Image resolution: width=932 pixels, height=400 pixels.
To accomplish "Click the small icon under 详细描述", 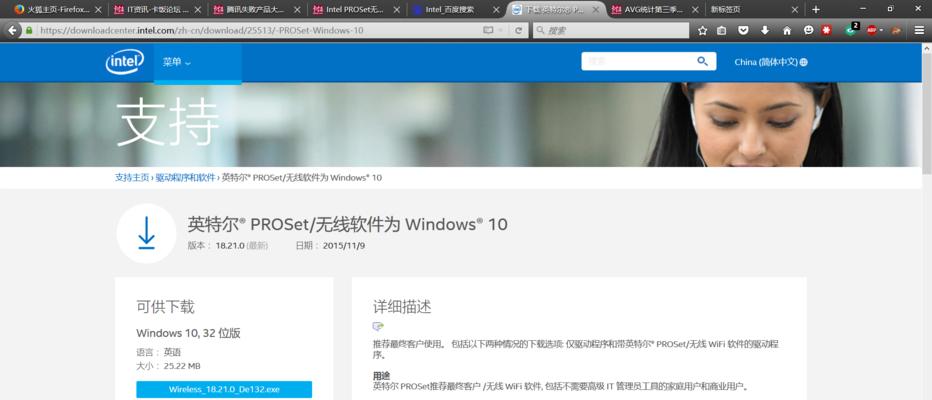I will pyautogui.click(x=378, y=326).
